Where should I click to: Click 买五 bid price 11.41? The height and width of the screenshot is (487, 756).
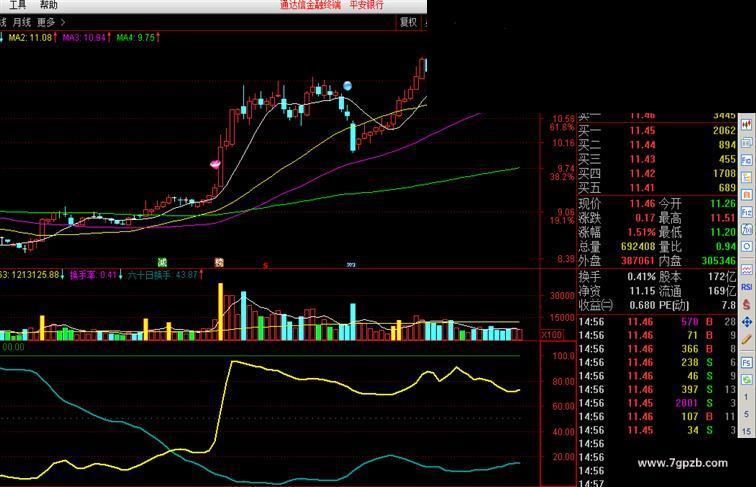click(642, 188)
